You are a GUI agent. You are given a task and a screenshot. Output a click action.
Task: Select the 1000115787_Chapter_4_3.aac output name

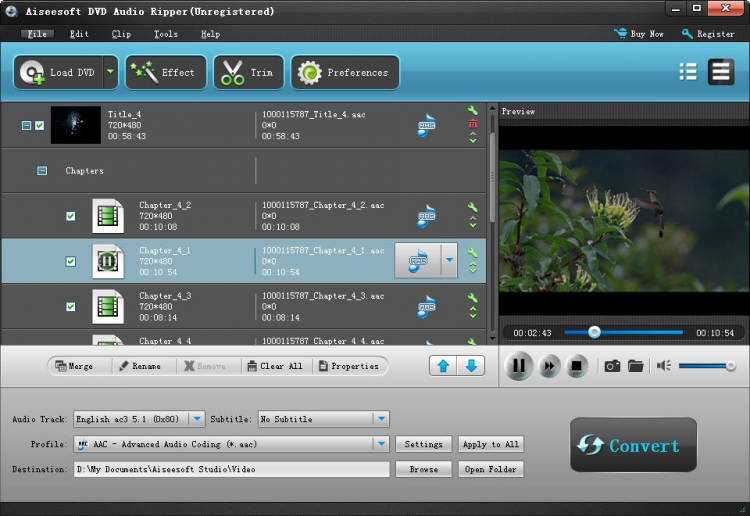tap(323, 296)
